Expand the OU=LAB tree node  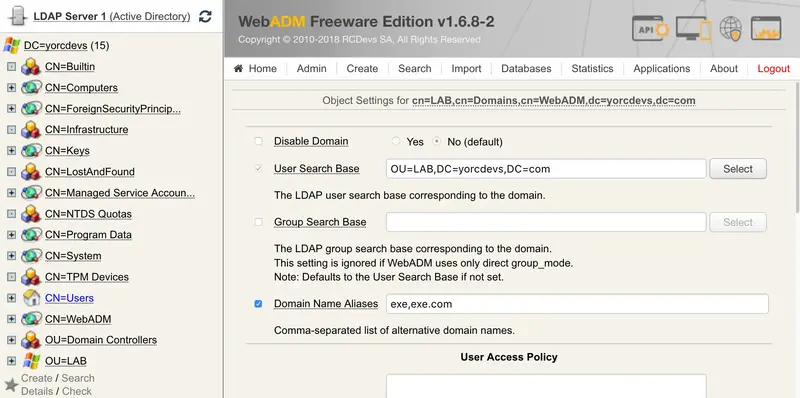point(11,361)
